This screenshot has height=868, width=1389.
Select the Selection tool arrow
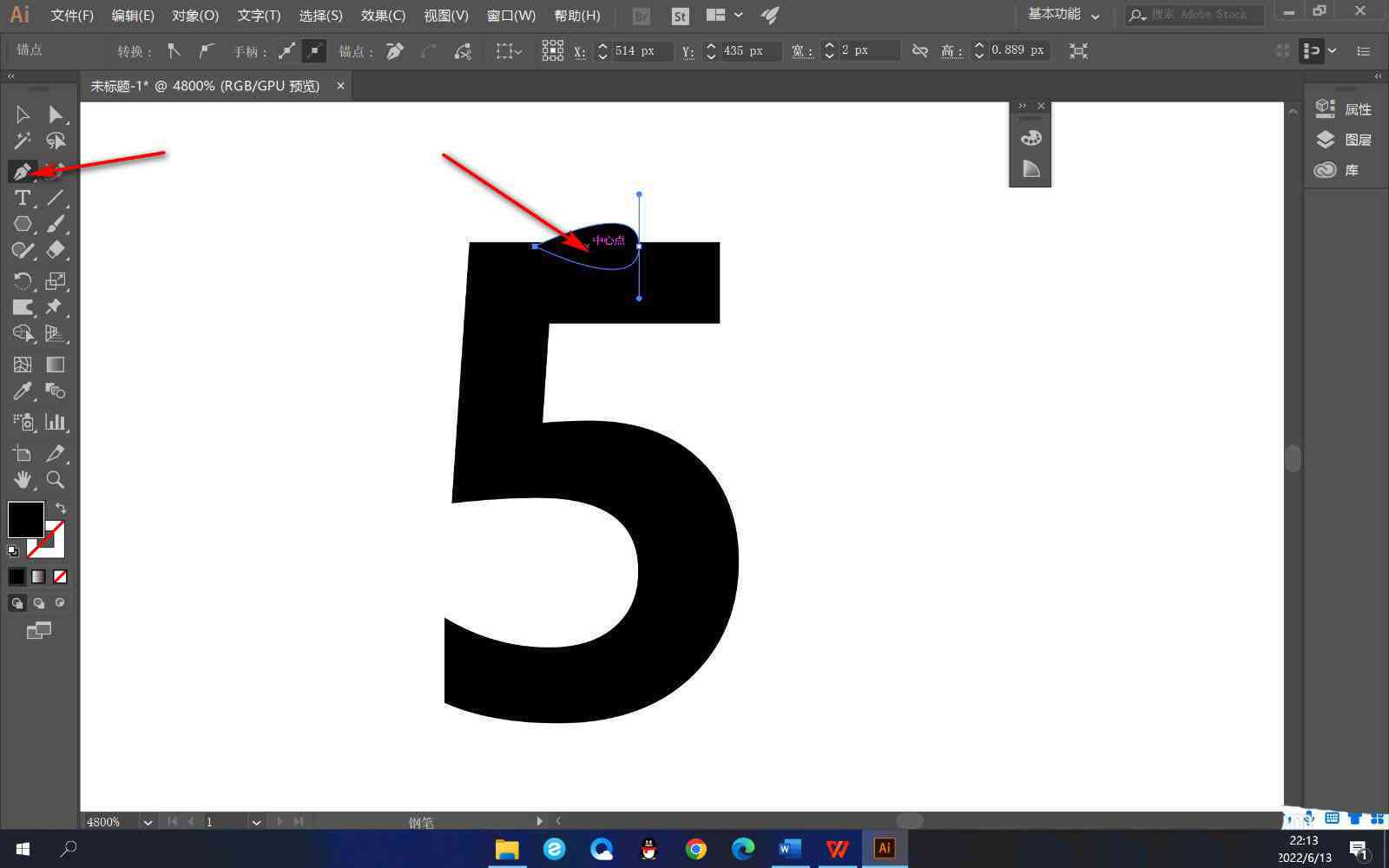coord(23,115)
